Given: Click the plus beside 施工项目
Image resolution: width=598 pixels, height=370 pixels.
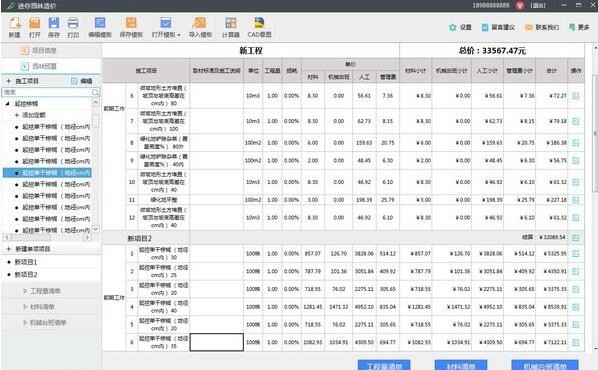Looking at the screenshot, I should coord(8,81).
